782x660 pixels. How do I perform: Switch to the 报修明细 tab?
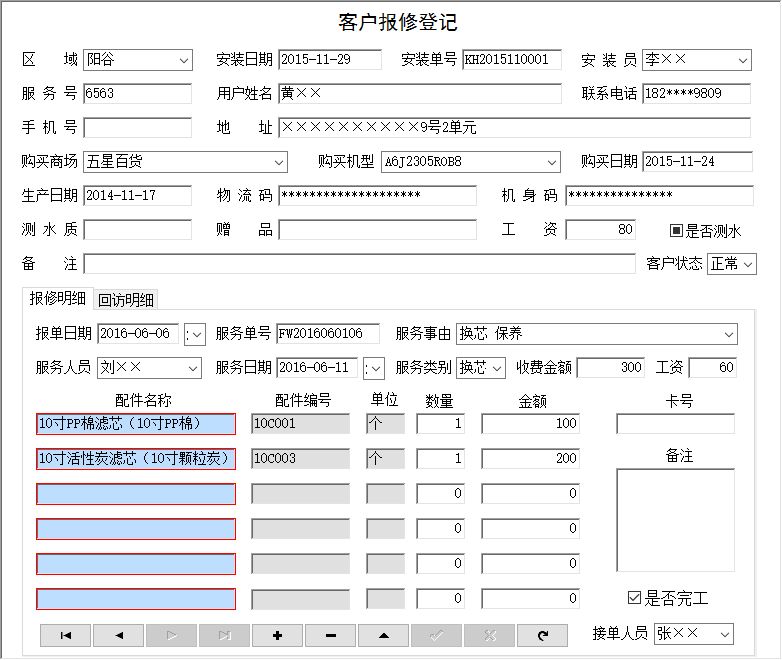(x=57, y=298)
